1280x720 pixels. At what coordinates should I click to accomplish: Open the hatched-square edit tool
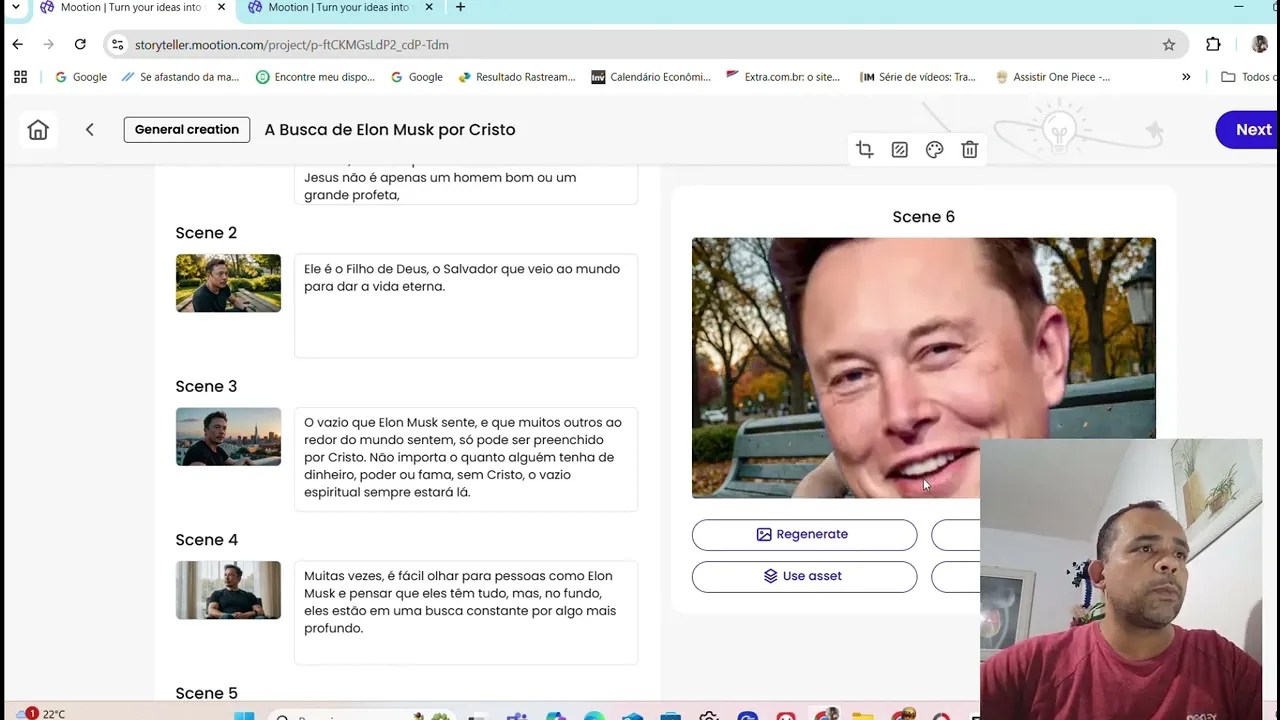[x=900, y=150]
